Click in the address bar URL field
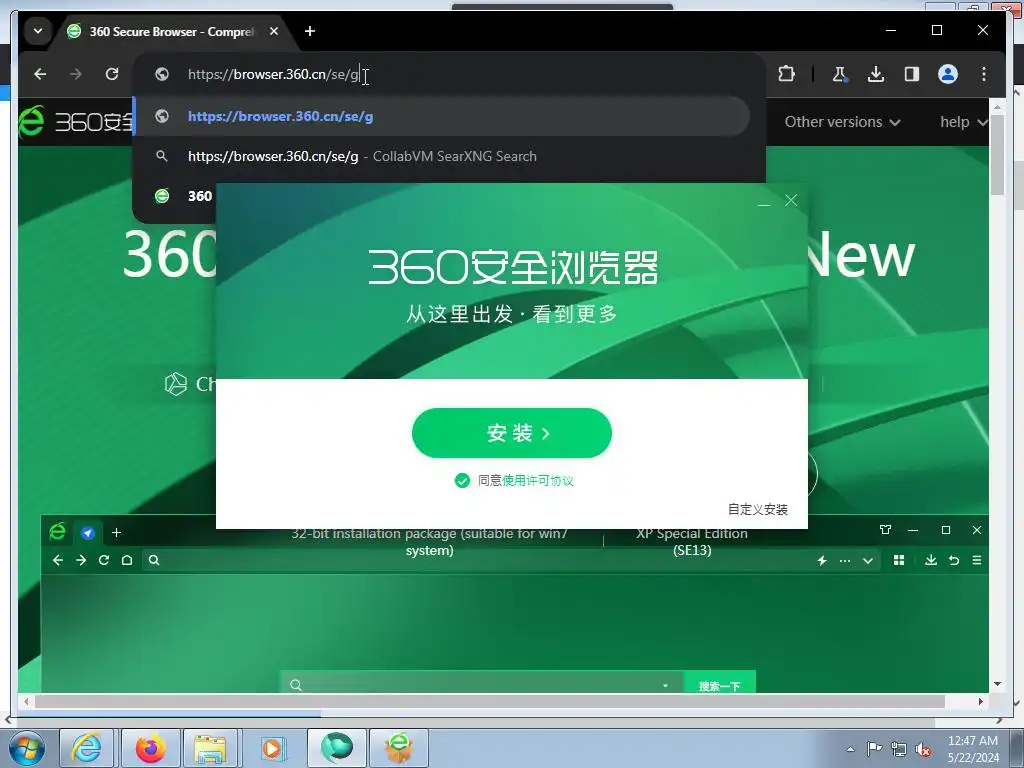The width and height of the screenshot is (1024, 768). click(x=451, y=74)
